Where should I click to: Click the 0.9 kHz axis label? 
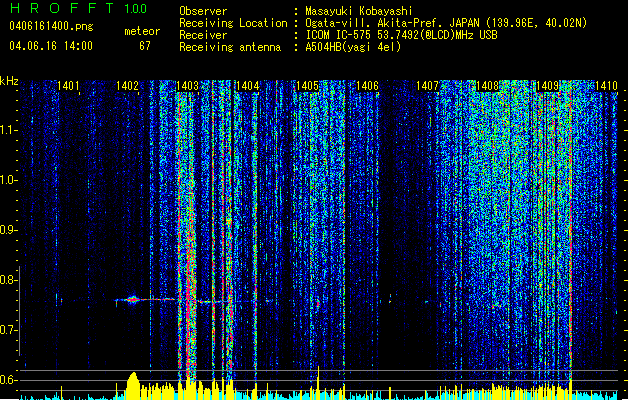(x=8, y=230)
